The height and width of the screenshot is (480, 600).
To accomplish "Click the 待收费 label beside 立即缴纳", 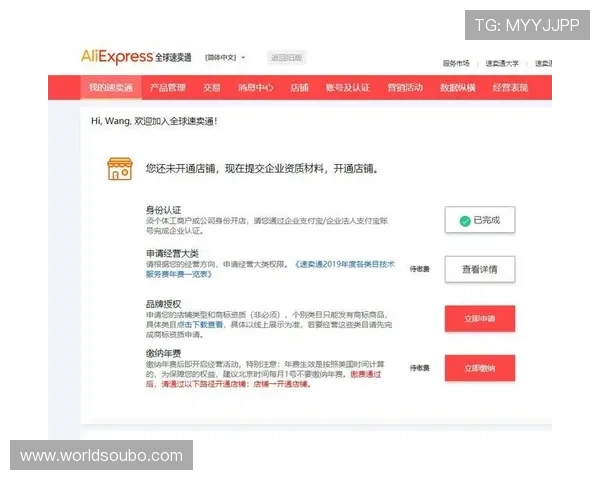I will click(419, 368).
